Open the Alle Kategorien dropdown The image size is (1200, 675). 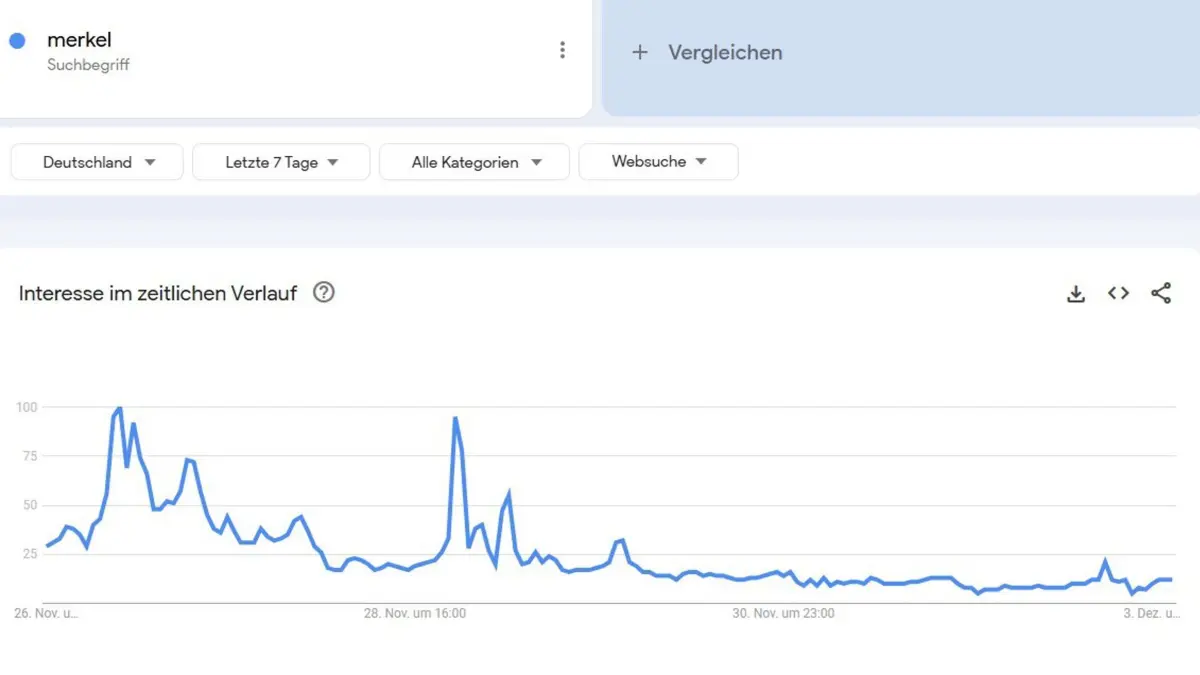click(x=475, y=162)
